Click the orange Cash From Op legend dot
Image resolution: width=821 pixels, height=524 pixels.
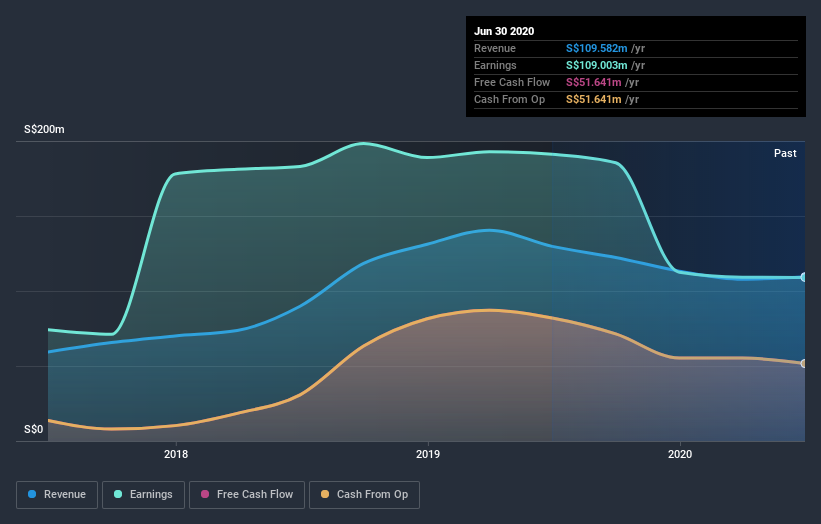click(x=325, y=494)
